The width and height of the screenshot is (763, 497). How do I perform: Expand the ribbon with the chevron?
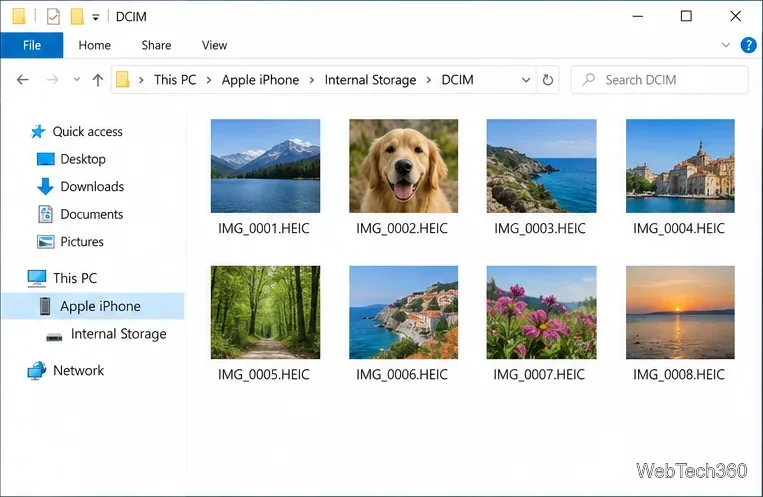click(726, 45)
